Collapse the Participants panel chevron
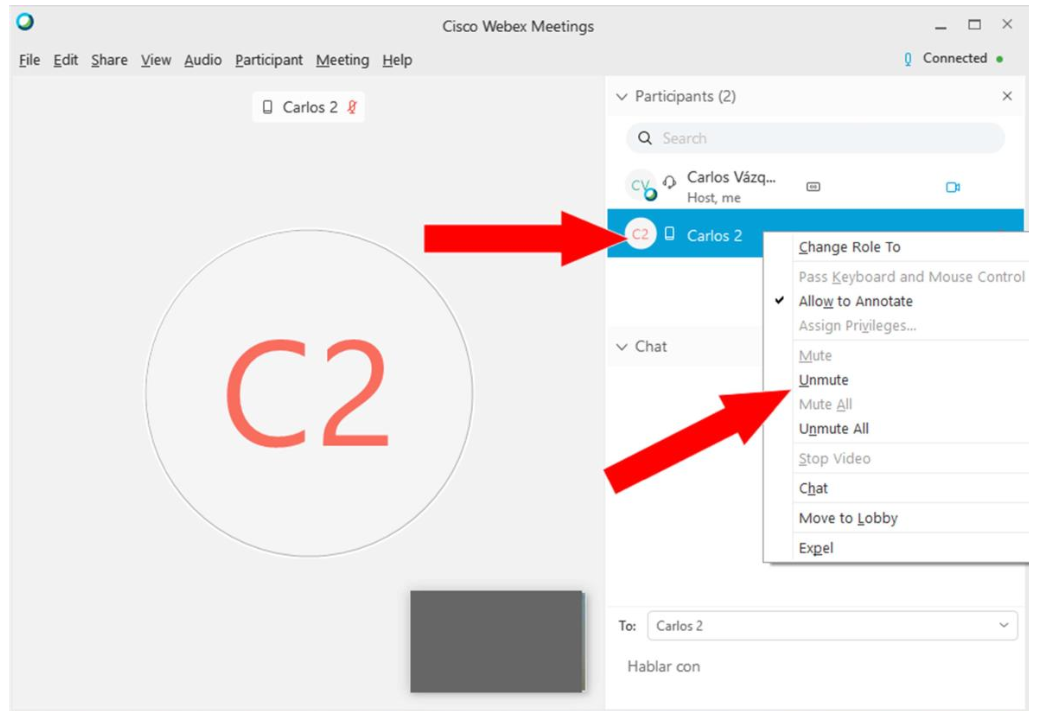Image resolution: width=1041 pixels, height=711 pixels. pyautogui.click(x=621, y=97)
